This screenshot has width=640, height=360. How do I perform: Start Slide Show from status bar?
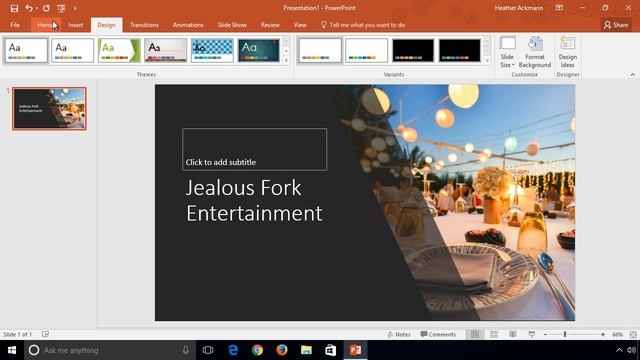click(x=531, y=334)
